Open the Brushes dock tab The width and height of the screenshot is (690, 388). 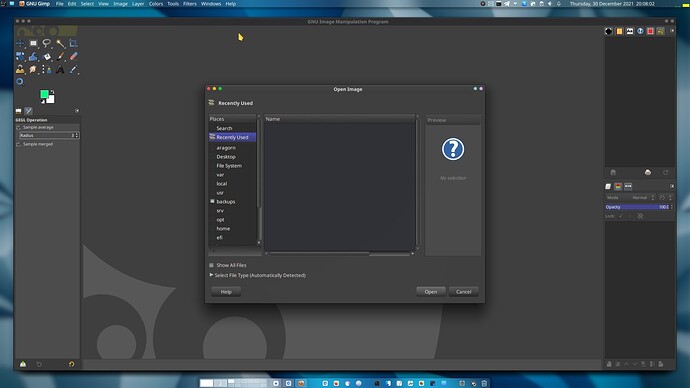click(x=609, y=31)
